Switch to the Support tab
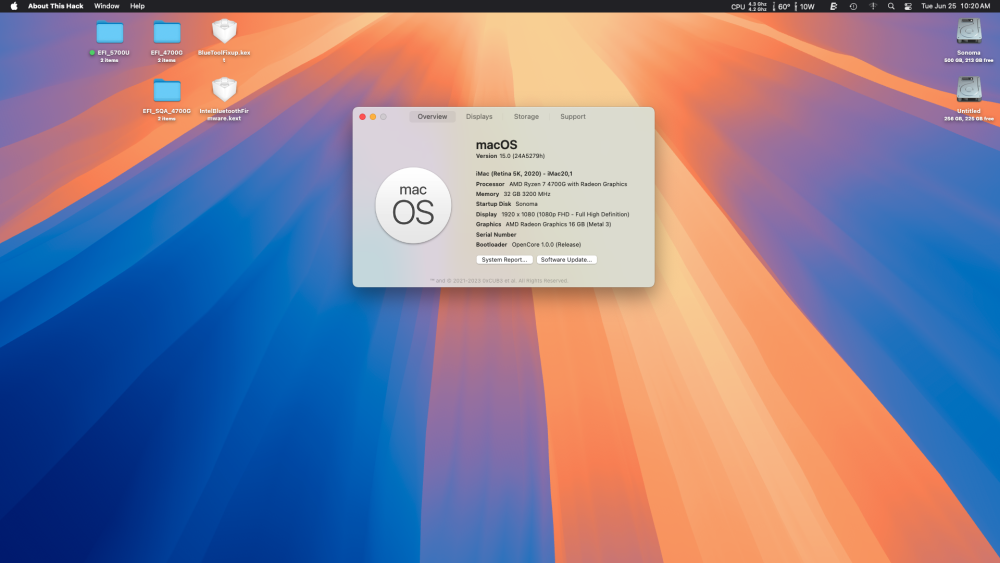The height and width of the screenshot is (563, 1000). [573, 117]
